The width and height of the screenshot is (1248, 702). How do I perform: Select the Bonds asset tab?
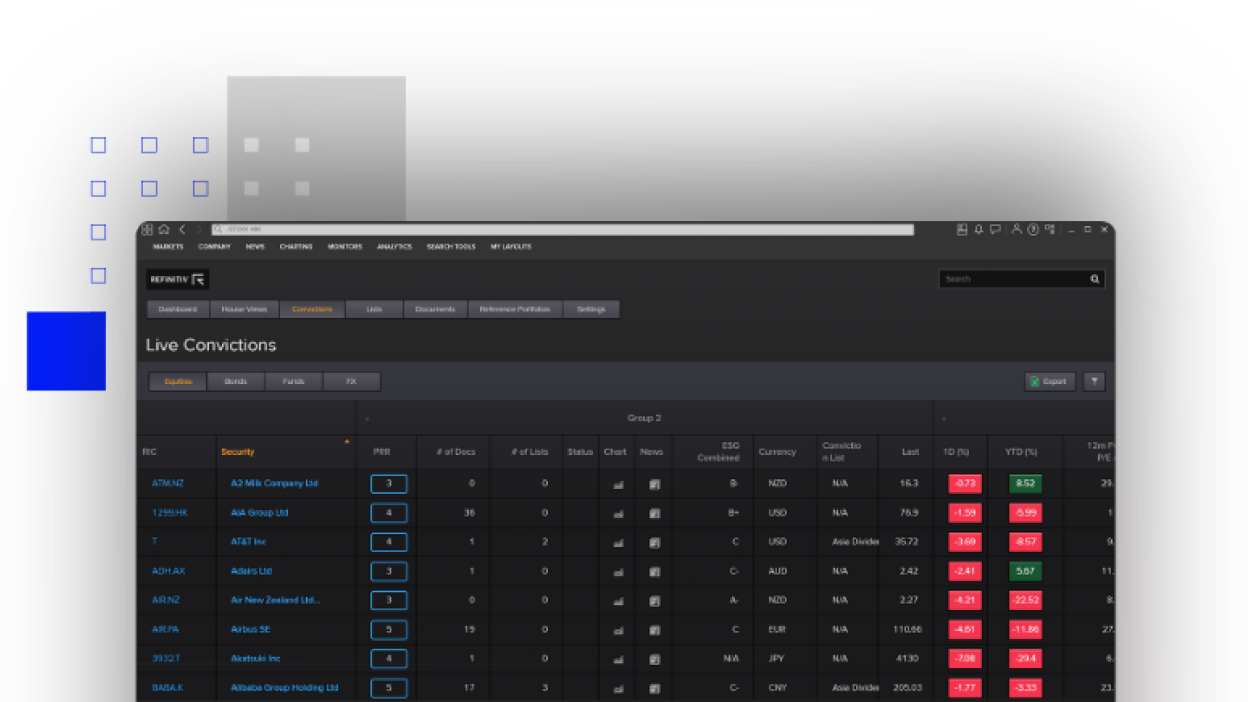pos(236,381)
